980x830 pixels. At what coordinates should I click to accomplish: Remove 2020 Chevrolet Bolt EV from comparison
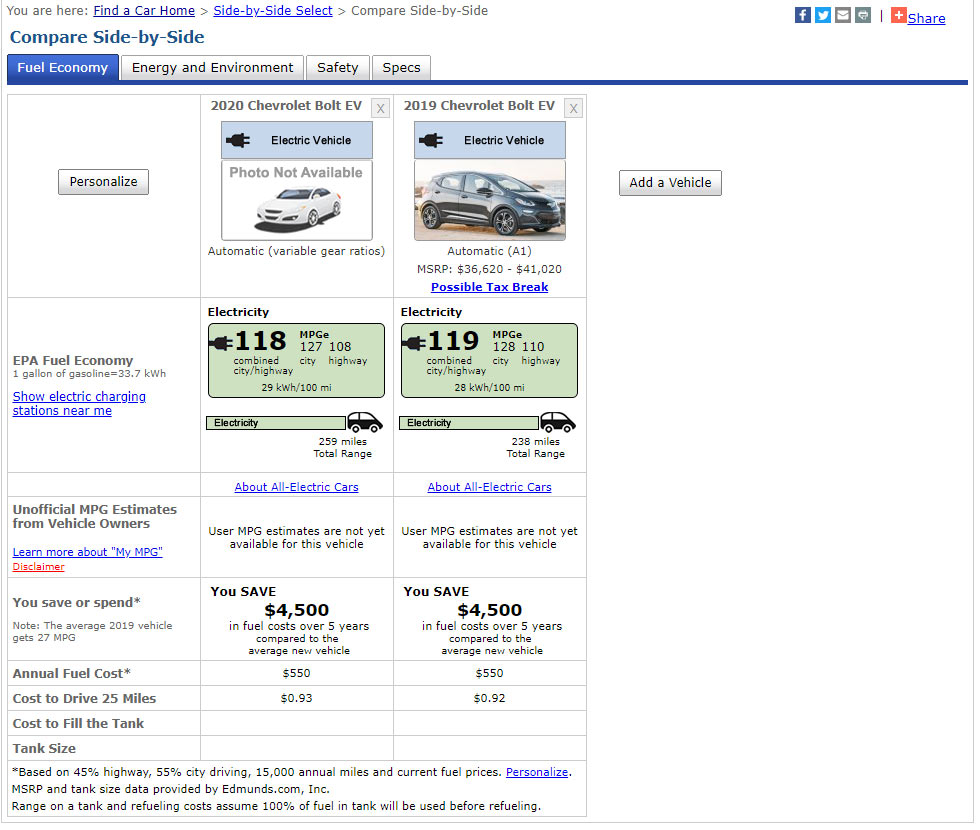pyautogui.click(x=380, y=108)
